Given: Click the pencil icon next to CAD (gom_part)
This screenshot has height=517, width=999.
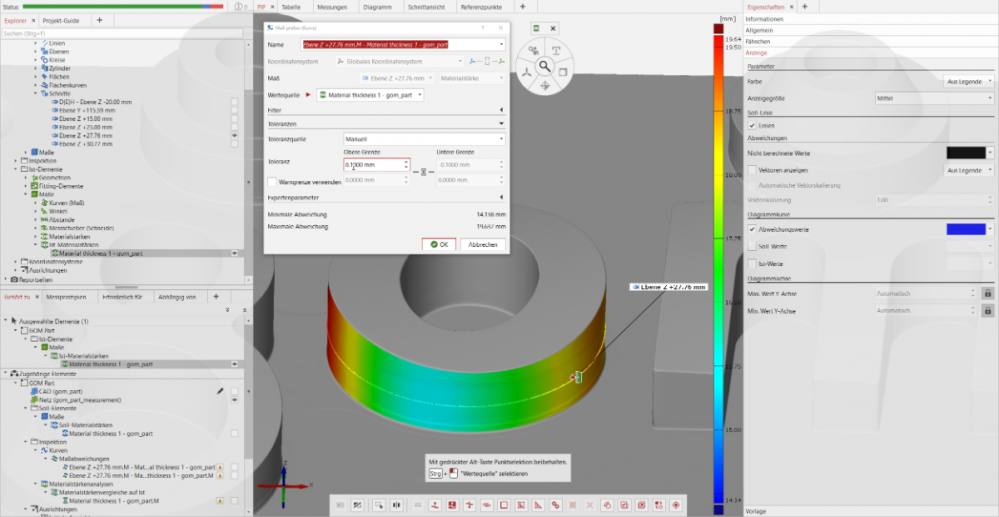Looking at the screenshot, I should pos(220,391).
